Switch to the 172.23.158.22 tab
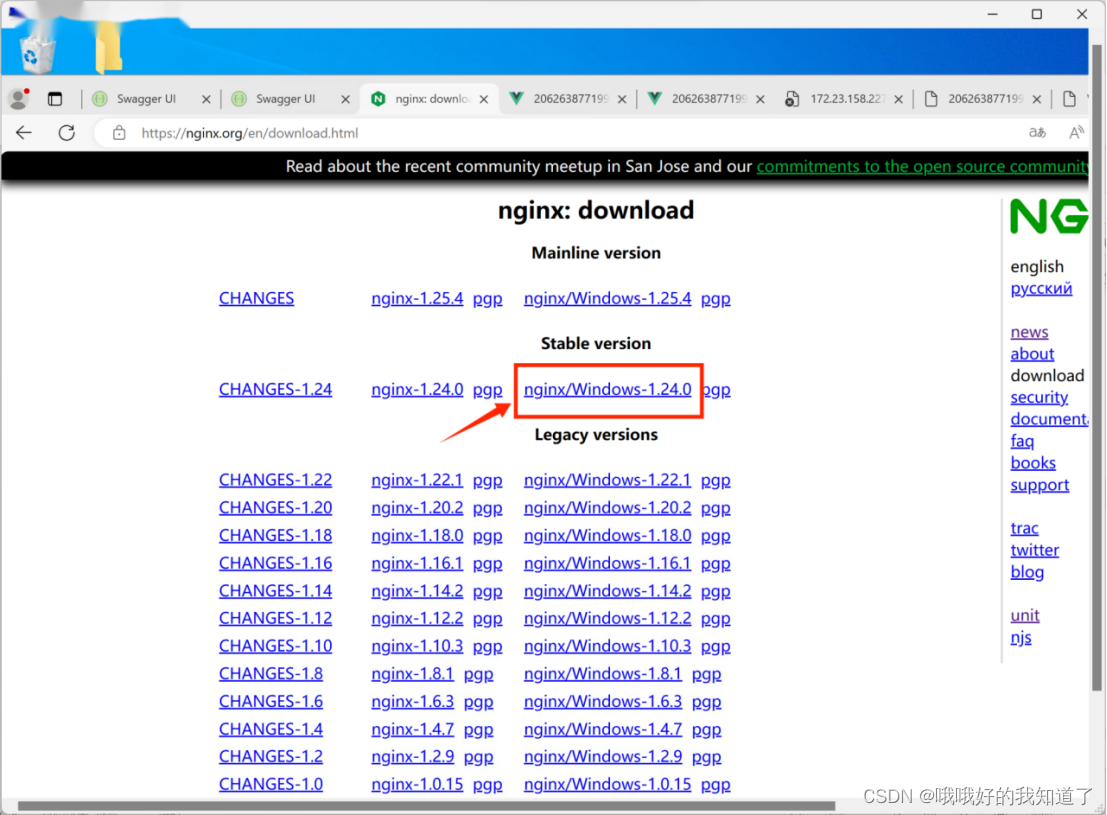Image resolution: width=1107 pixels, height=815 pixels. (846, 99)
